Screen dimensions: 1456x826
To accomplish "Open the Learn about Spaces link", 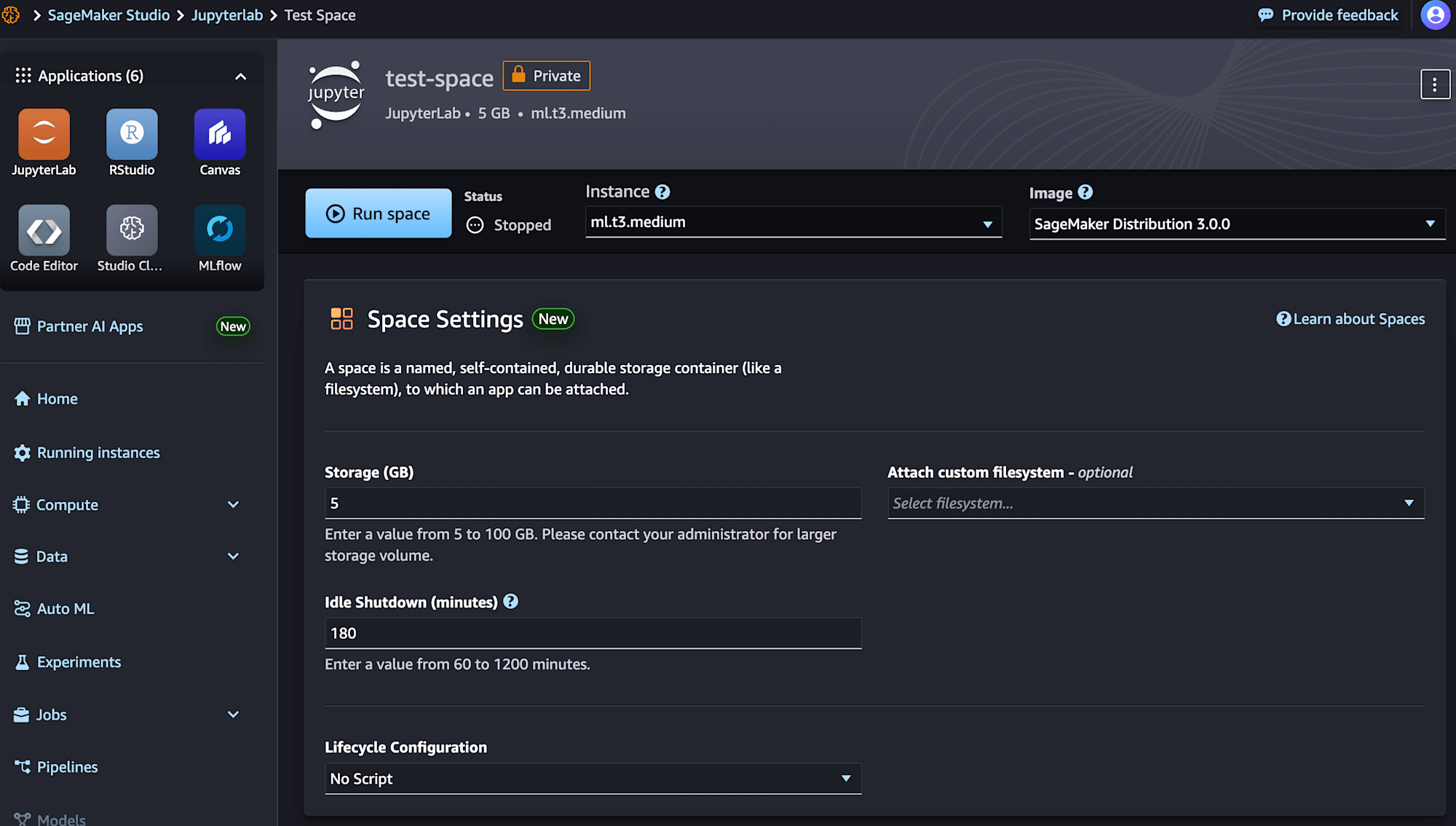I will tap(1350, 319).
